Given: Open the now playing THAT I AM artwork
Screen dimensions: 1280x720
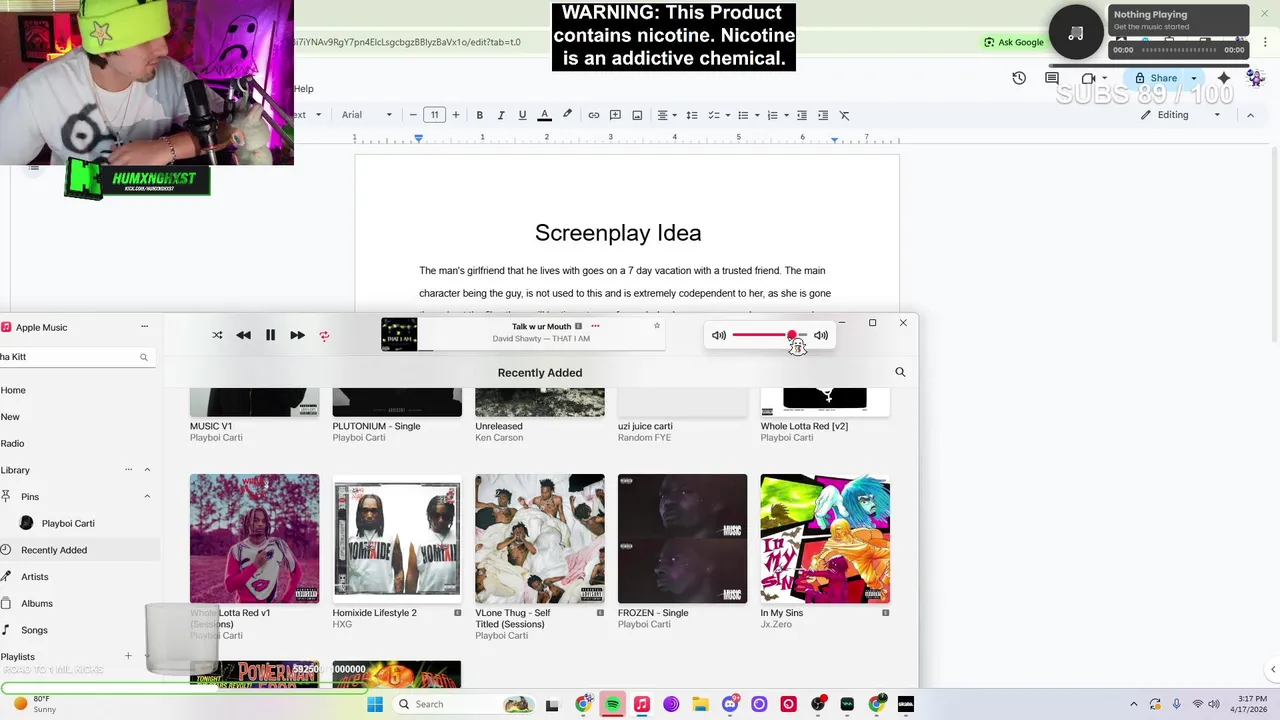Looking at the screenshot, I should point(399,335).
